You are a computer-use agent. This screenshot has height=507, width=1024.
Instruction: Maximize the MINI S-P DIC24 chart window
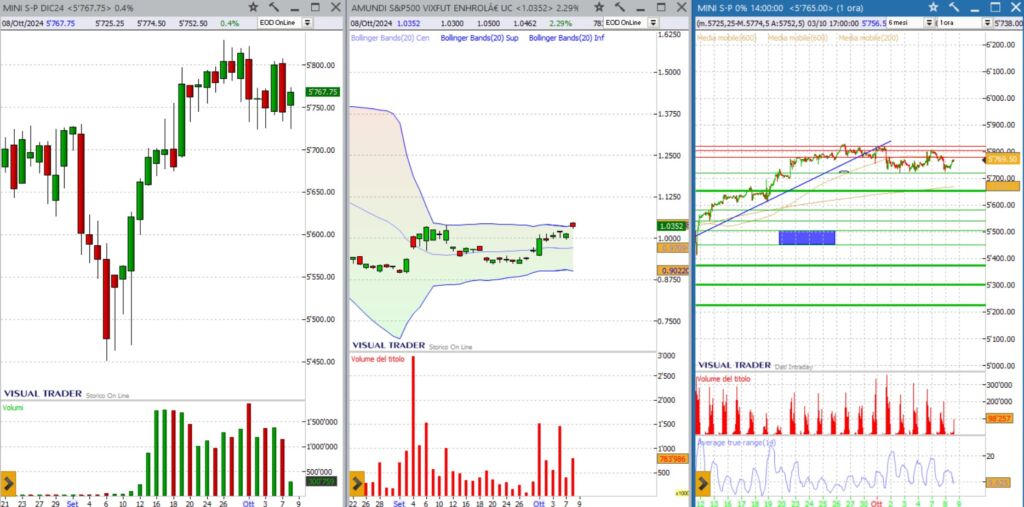click(x=315, y=7)
